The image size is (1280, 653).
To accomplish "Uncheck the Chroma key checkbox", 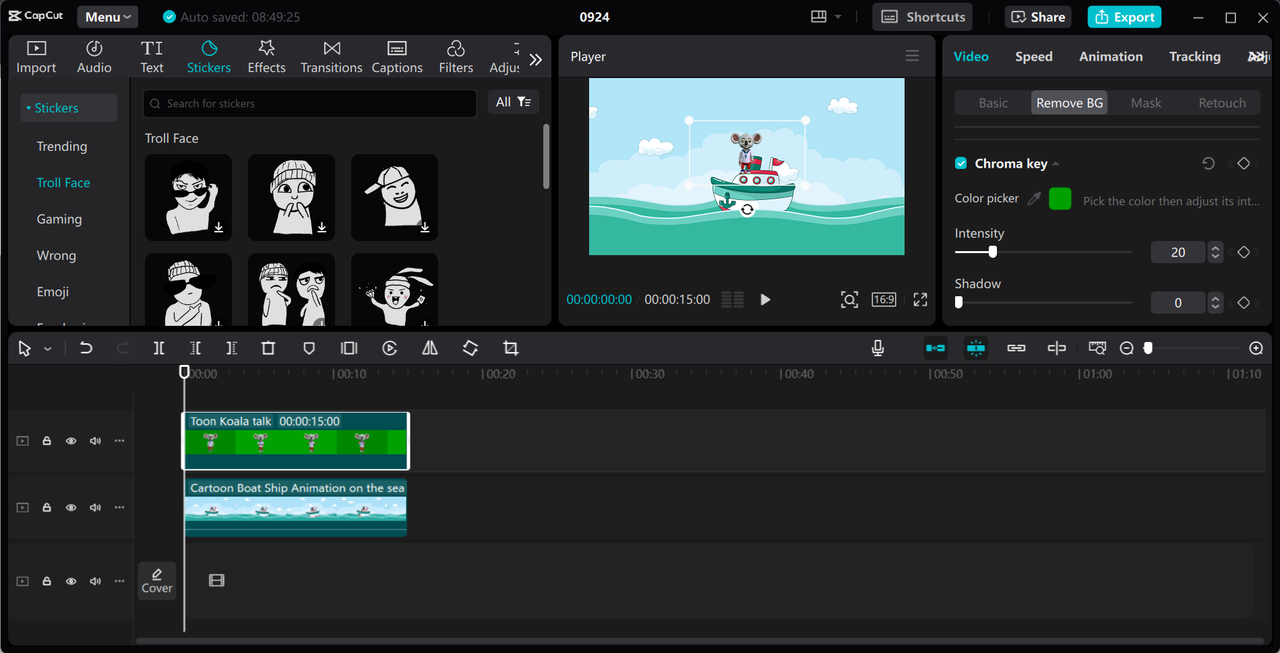I will 961,163.
